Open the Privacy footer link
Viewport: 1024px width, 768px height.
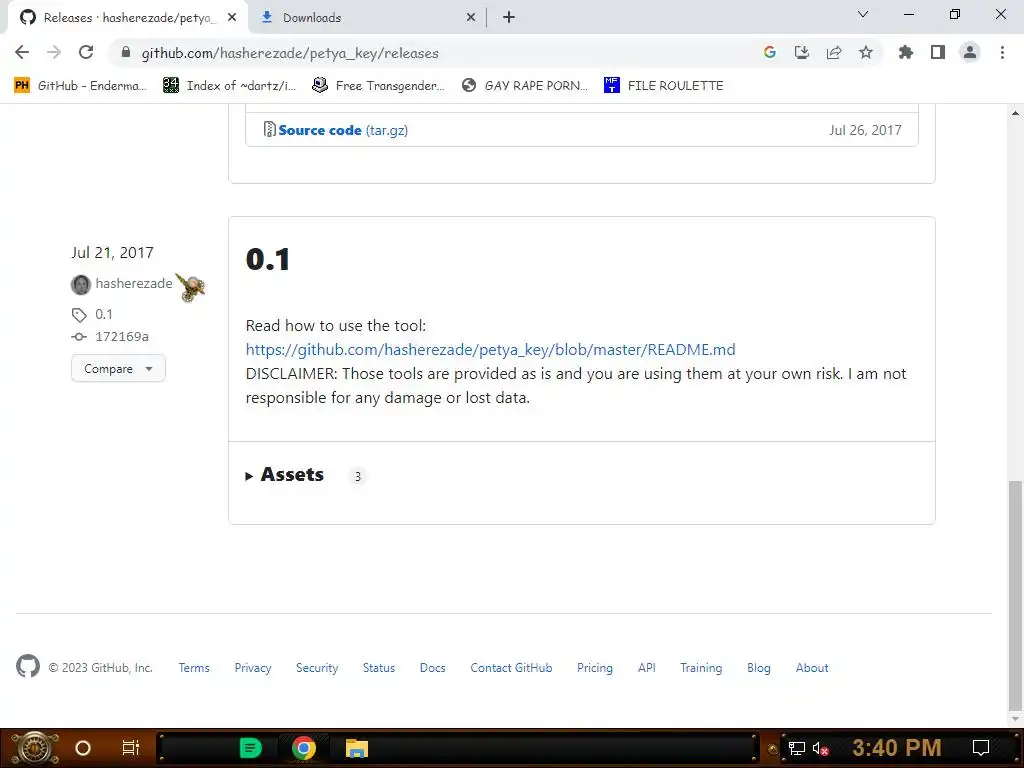point(253,667)
